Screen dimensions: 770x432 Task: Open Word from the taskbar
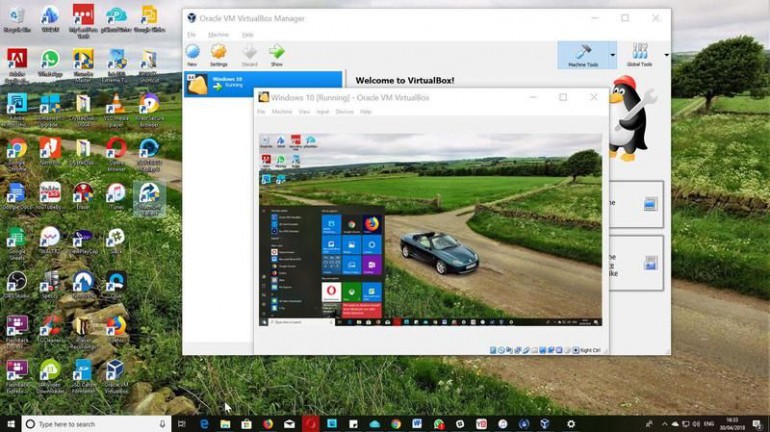click(x=417, y=424)
